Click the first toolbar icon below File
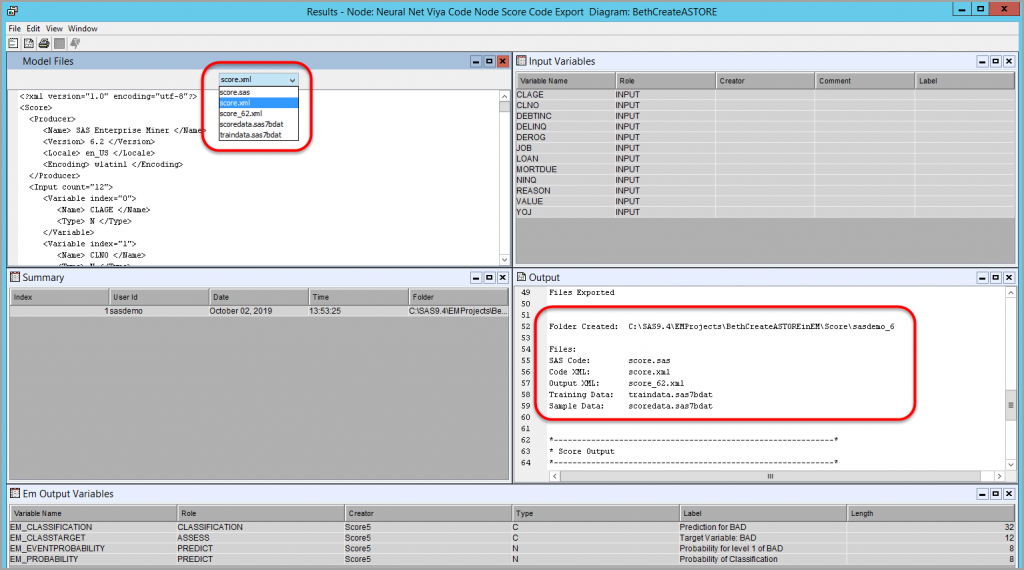 coord(13,43)
